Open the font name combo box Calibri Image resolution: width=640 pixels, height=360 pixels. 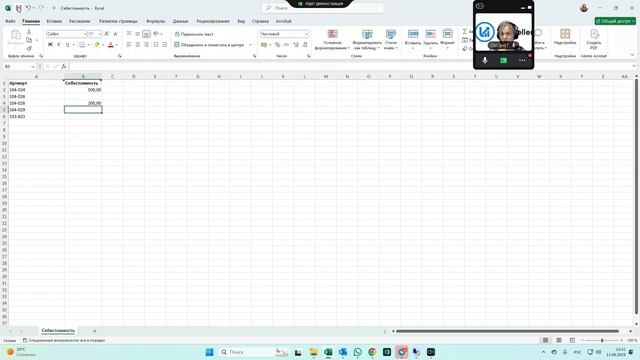tap(67, 34)
